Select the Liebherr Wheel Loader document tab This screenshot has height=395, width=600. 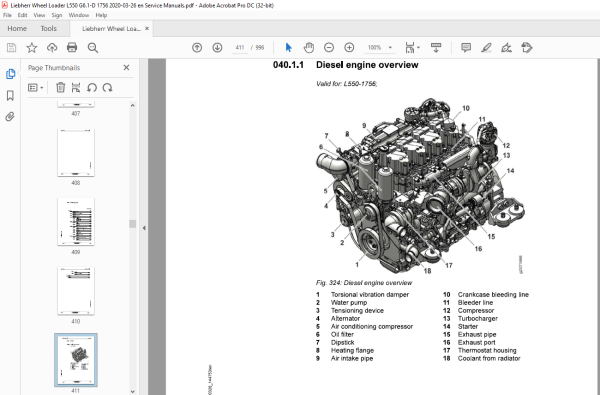point(111,29)
